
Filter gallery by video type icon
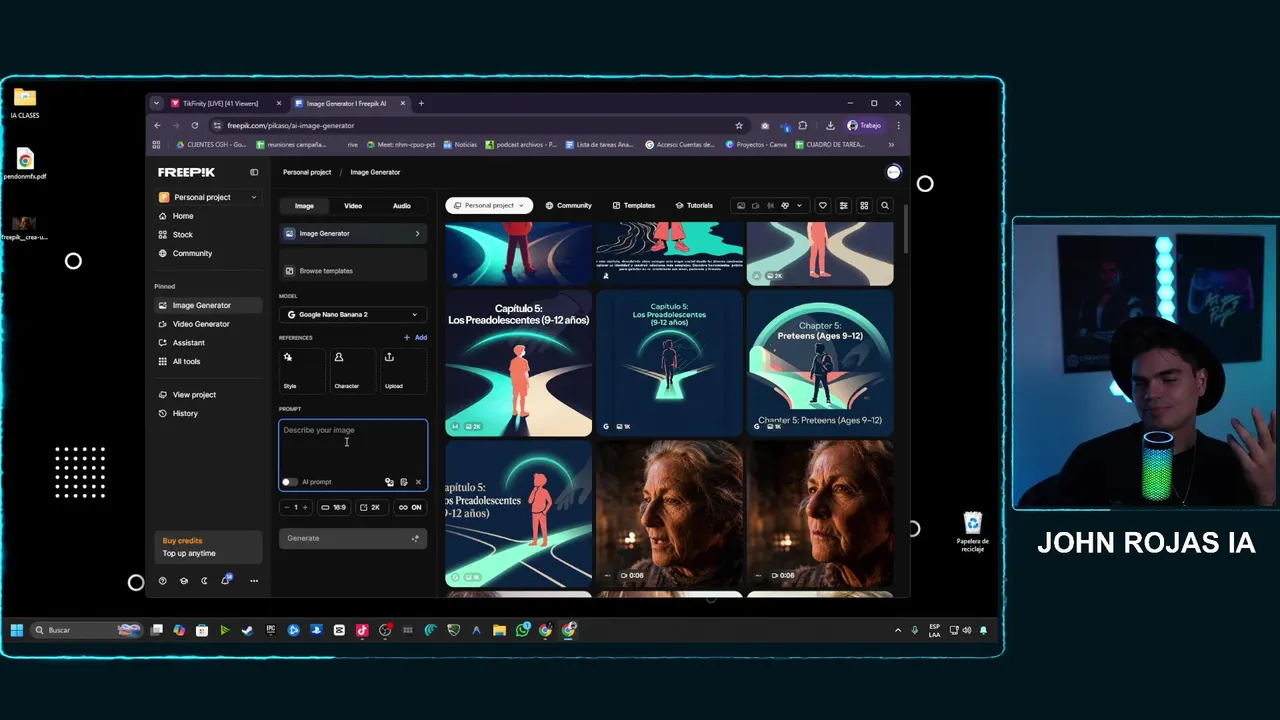(756, 206)
